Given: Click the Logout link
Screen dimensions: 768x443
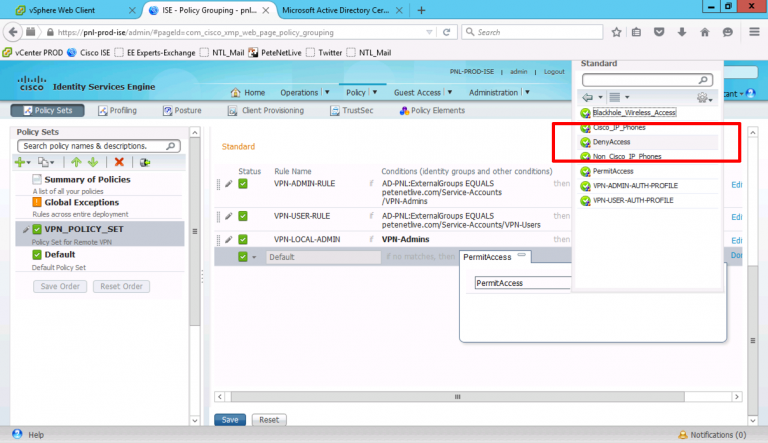Looking at the screenshot, I should pyautogui.click(x=554, y=72).
